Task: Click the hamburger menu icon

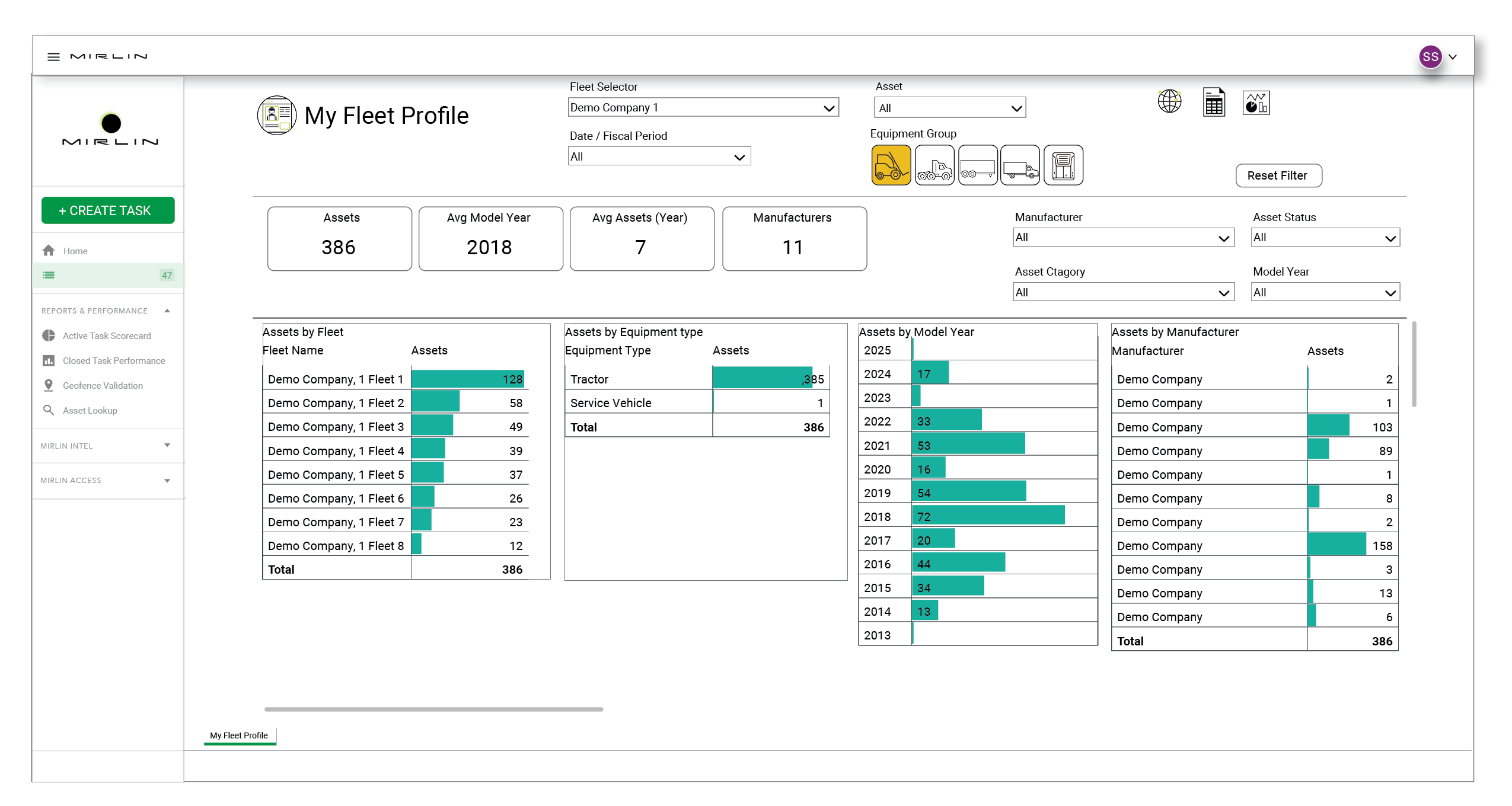Action: click(x=53, y=57)
